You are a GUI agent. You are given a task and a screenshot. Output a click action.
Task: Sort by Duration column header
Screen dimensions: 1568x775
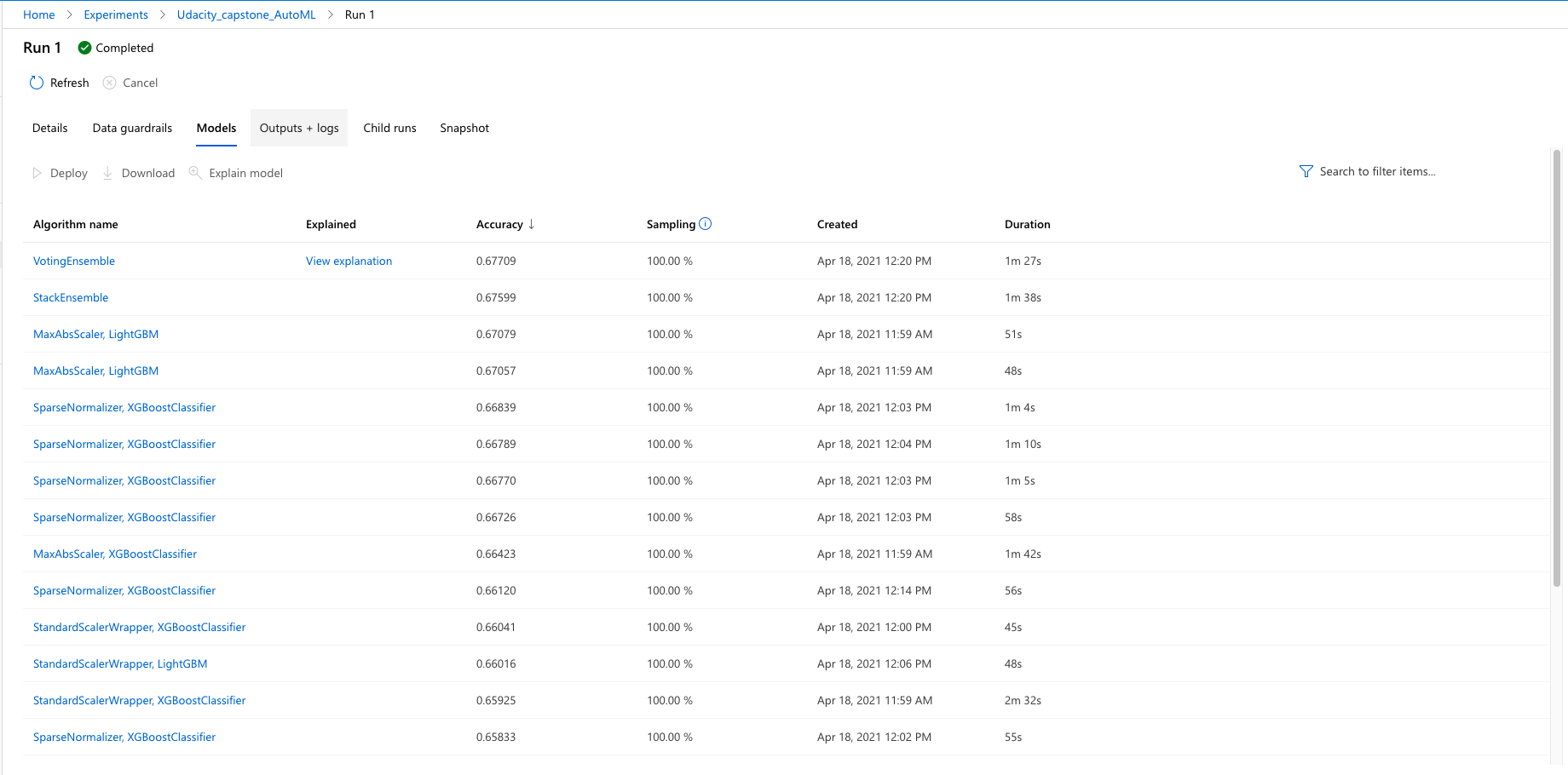click(1028, 224)
